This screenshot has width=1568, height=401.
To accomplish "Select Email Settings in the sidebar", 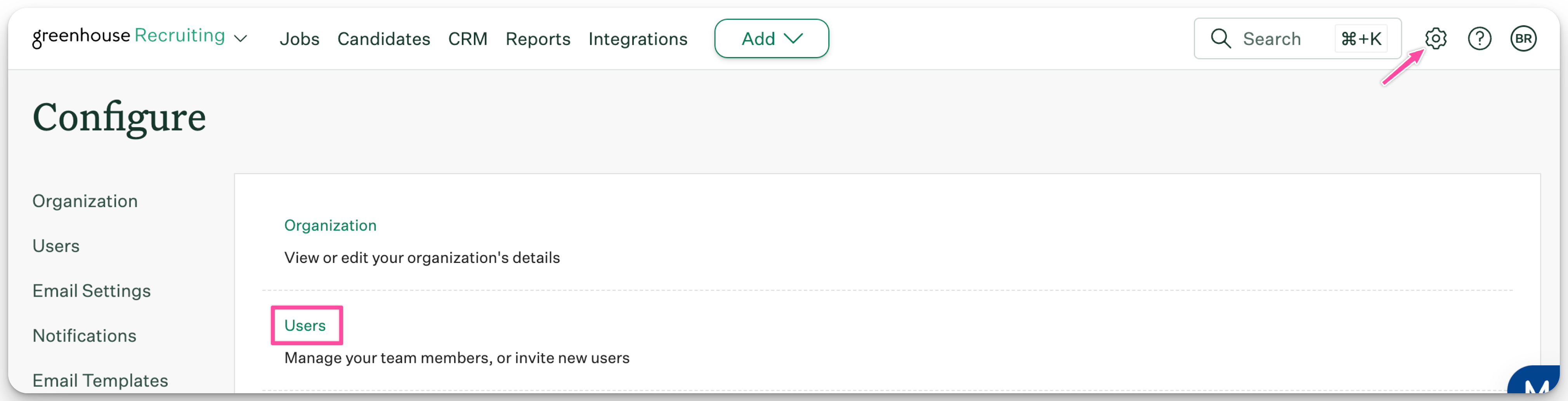I will tap(91, 290).
